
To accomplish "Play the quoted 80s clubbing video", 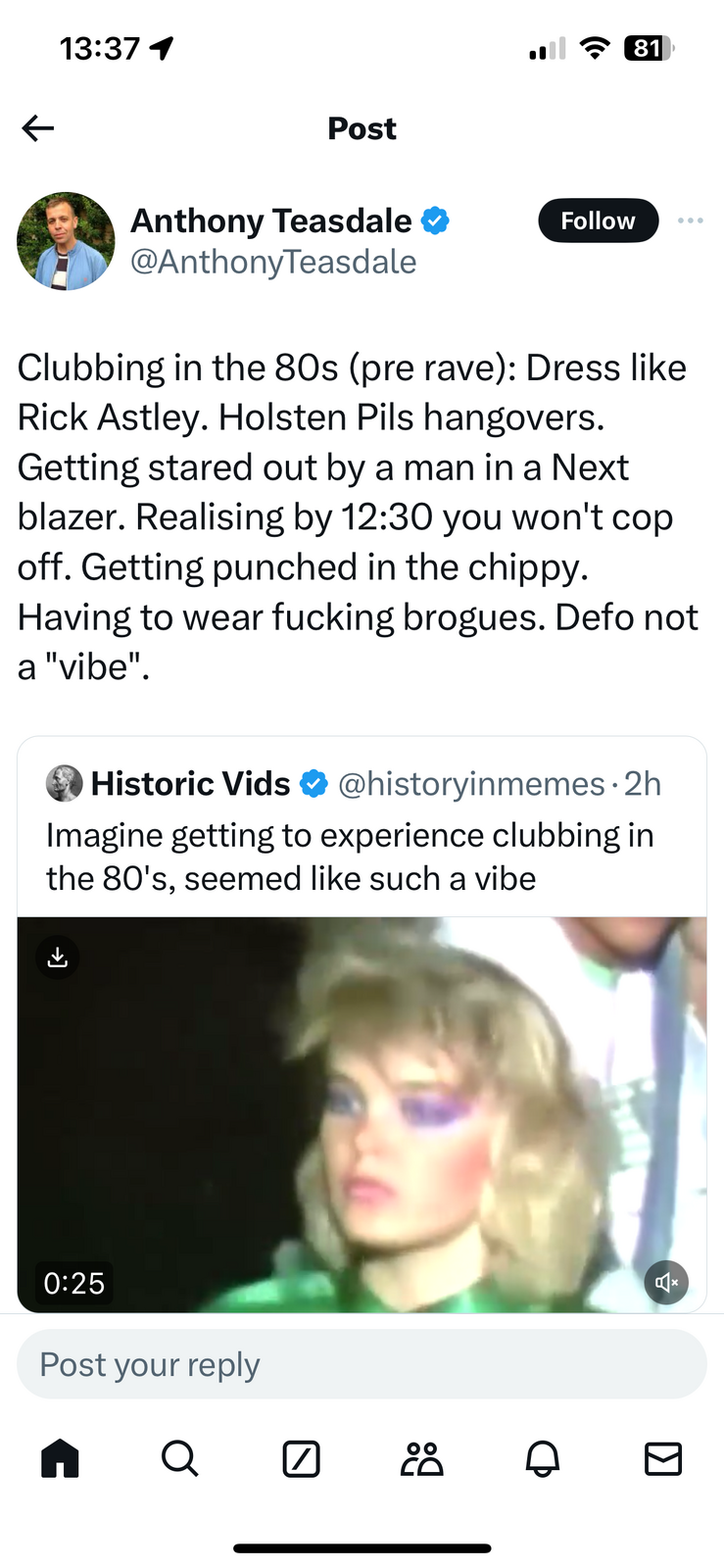I will [x=362, y=1114].
